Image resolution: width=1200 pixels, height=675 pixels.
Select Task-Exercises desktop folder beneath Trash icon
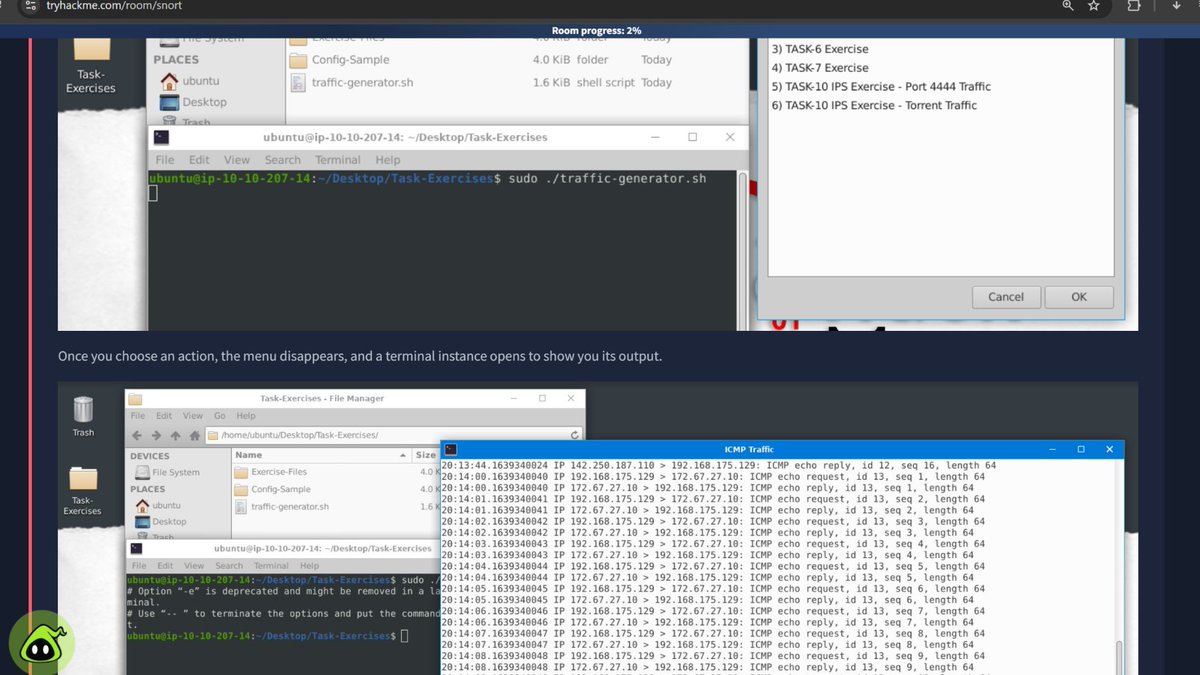click(x=83, y=491)
